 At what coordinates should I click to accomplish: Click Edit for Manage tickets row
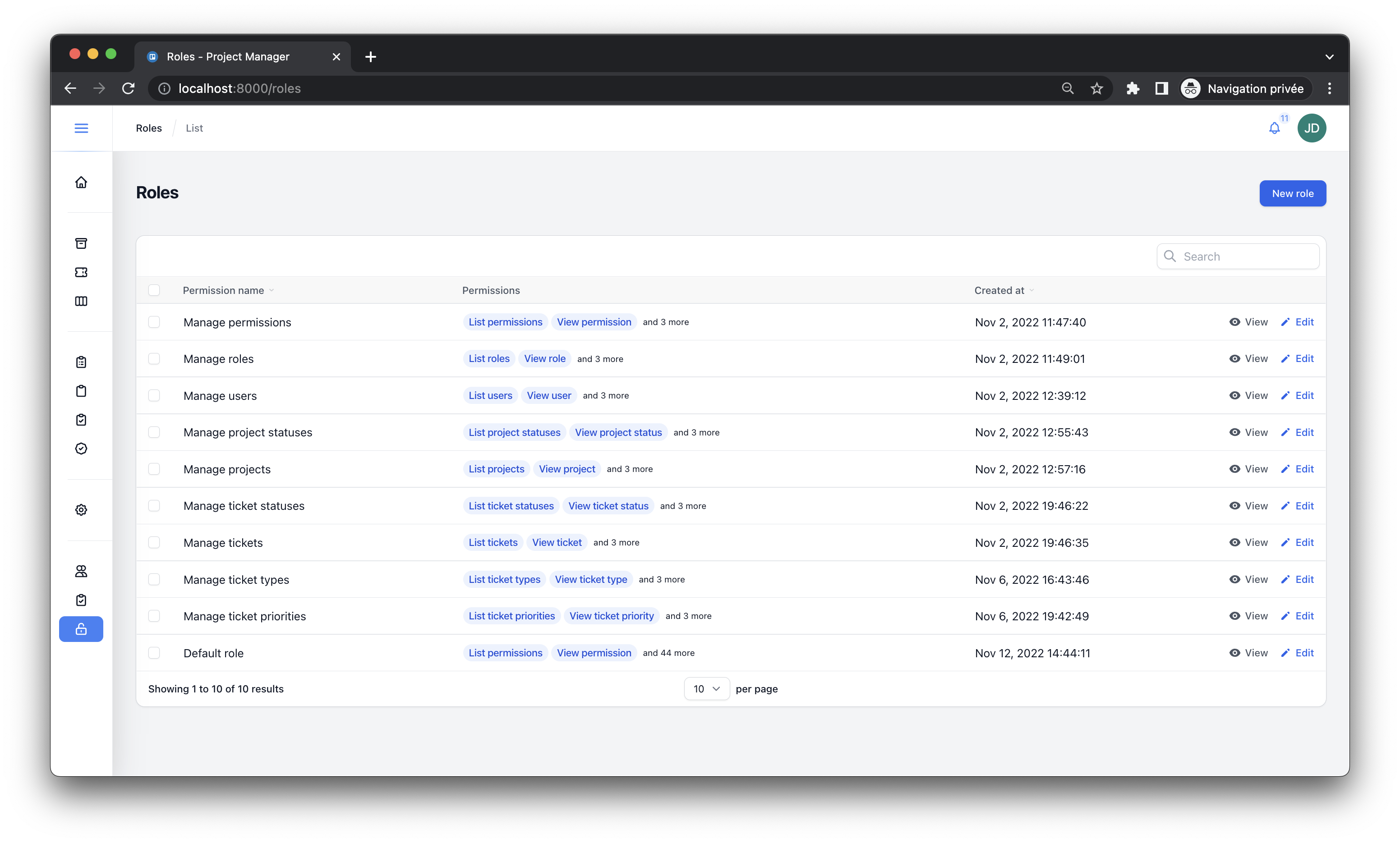[1298, 542]
